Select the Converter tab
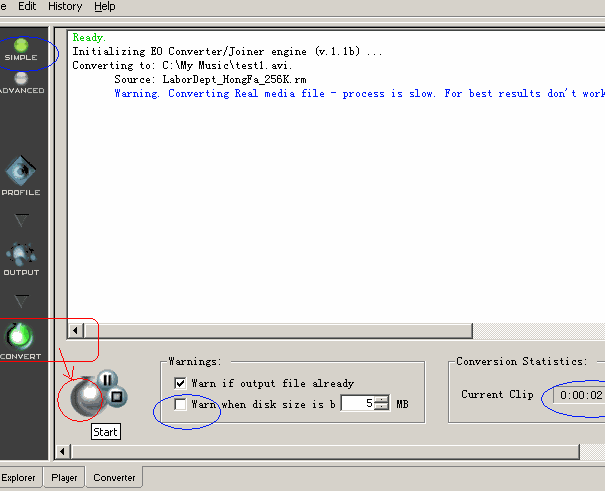605x491 pixels. coord(114,478)
